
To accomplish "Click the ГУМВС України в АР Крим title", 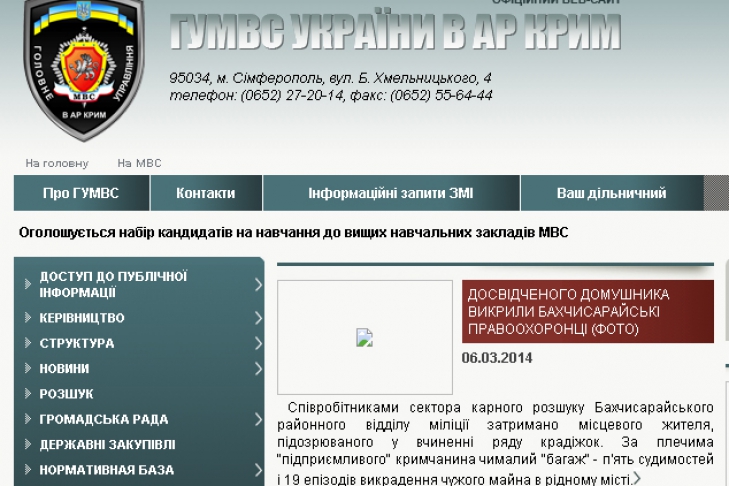I will pos(395,32).
